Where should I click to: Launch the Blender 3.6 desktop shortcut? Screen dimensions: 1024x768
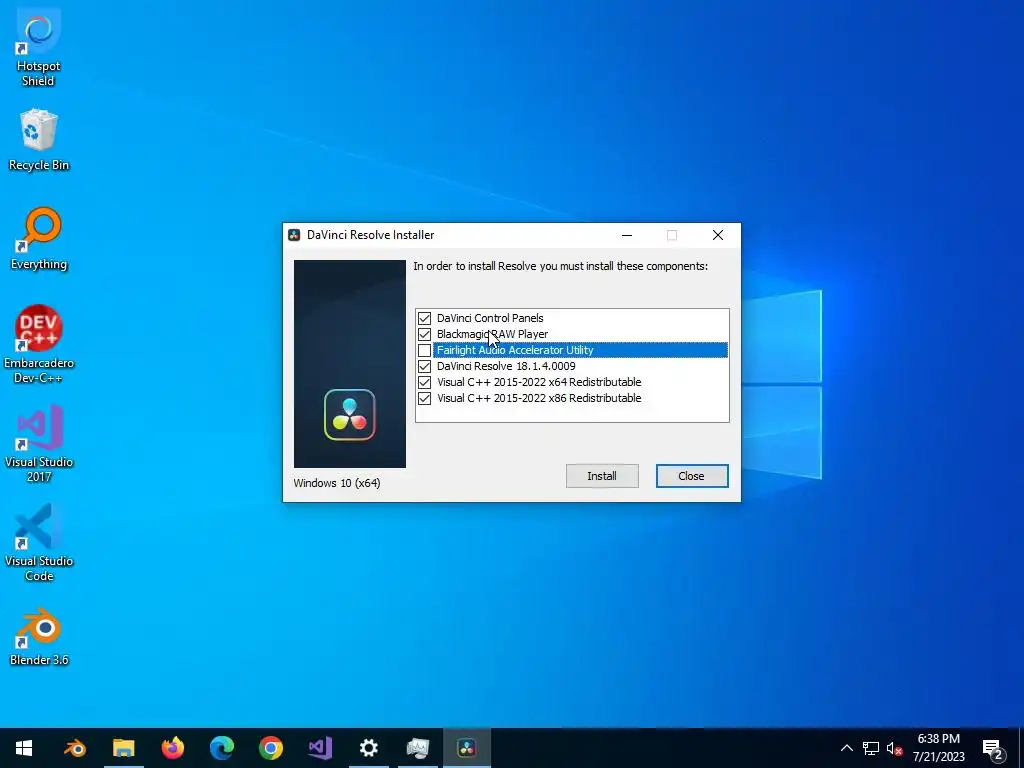coord(39,637)
